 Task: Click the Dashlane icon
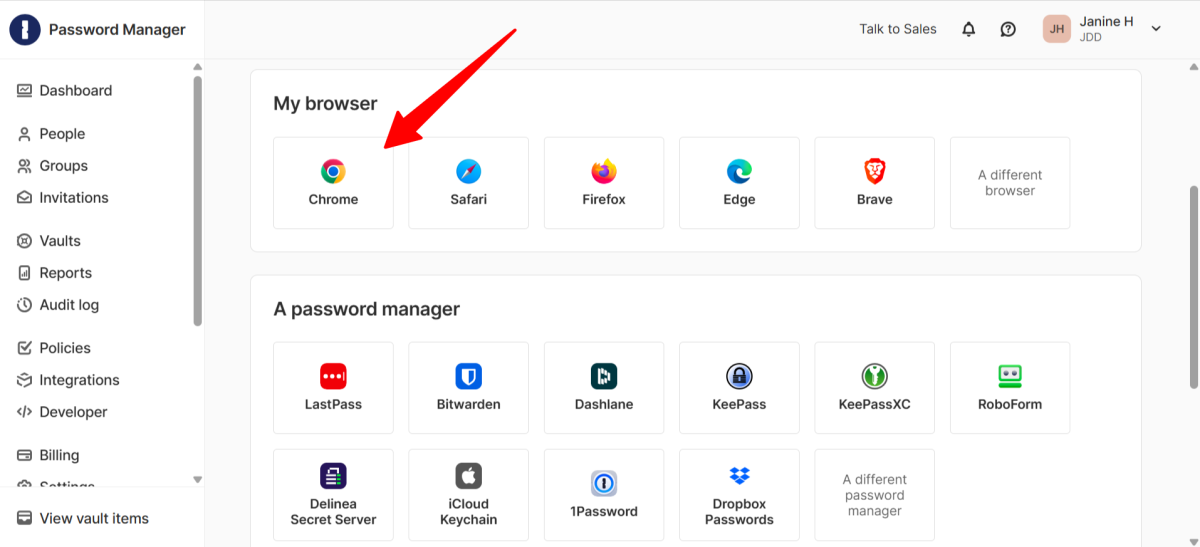click(604, 376)
